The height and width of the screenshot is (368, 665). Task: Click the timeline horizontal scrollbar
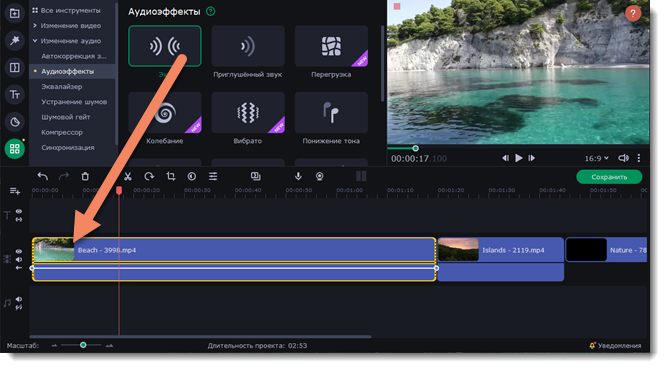[200, 337]
